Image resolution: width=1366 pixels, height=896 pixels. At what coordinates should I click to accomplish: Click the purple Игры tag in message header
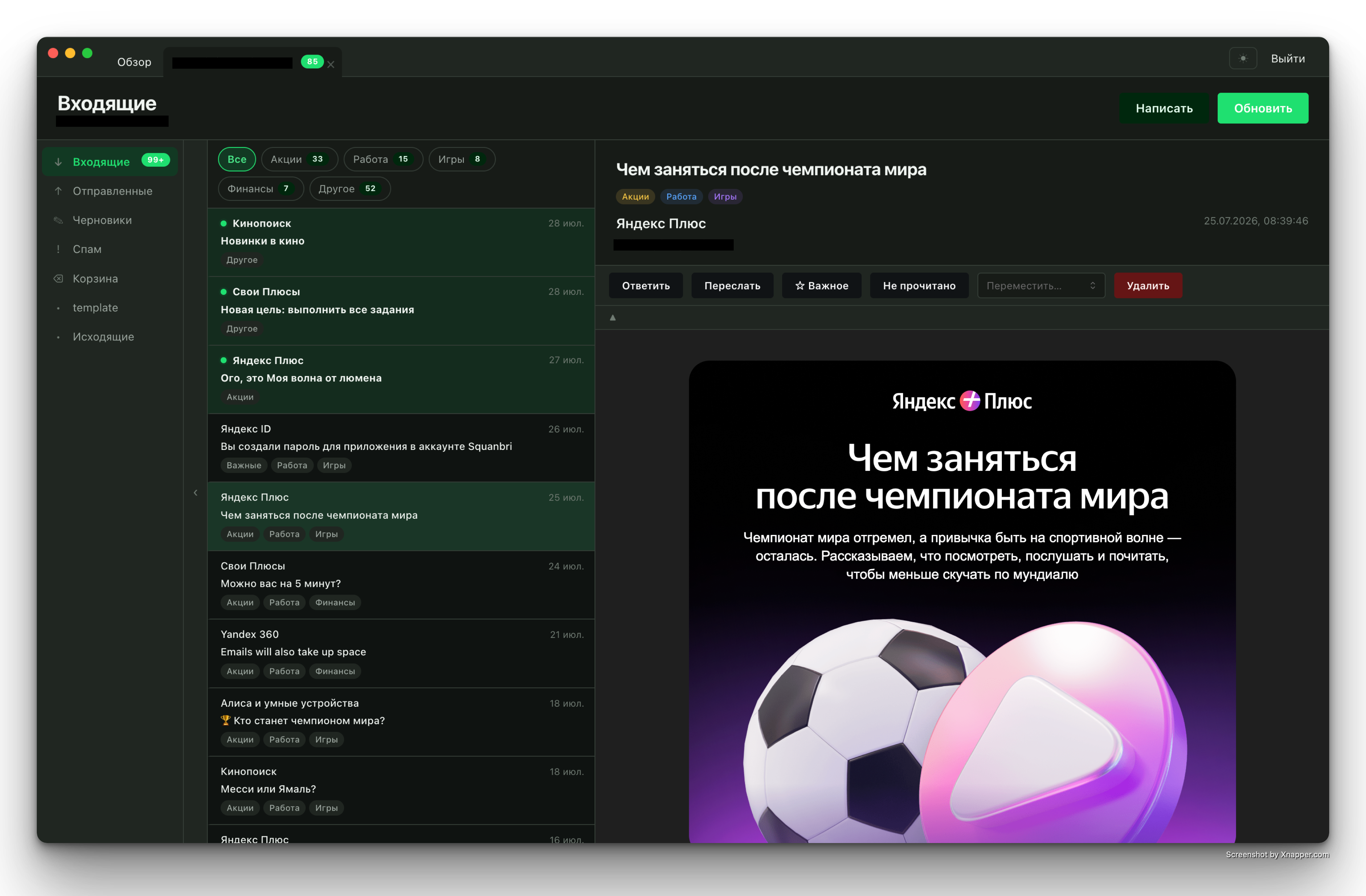pyautogui.click(x=725, y=197)
